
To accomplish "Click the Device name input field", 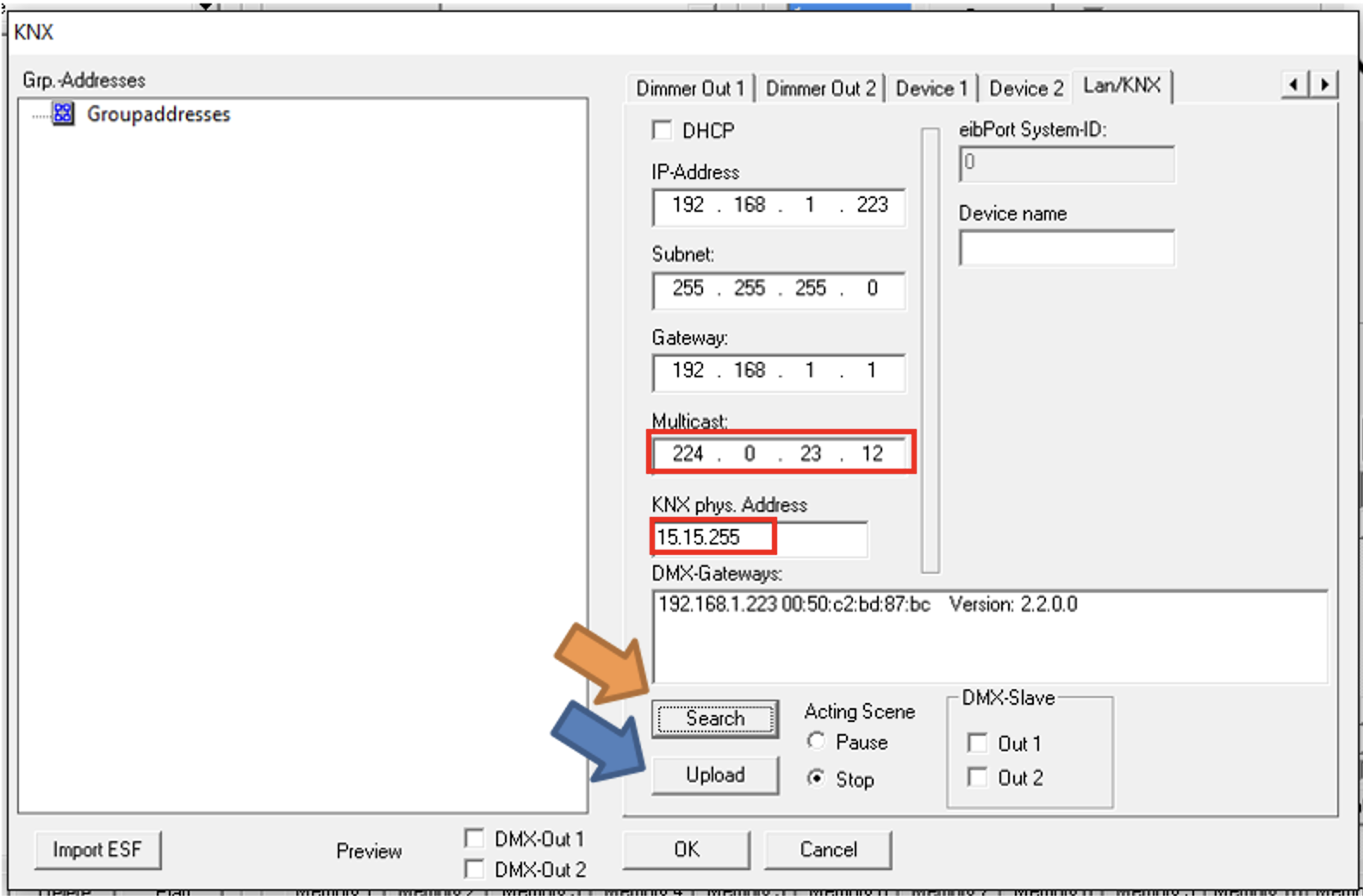I will tap(1067, 248).
